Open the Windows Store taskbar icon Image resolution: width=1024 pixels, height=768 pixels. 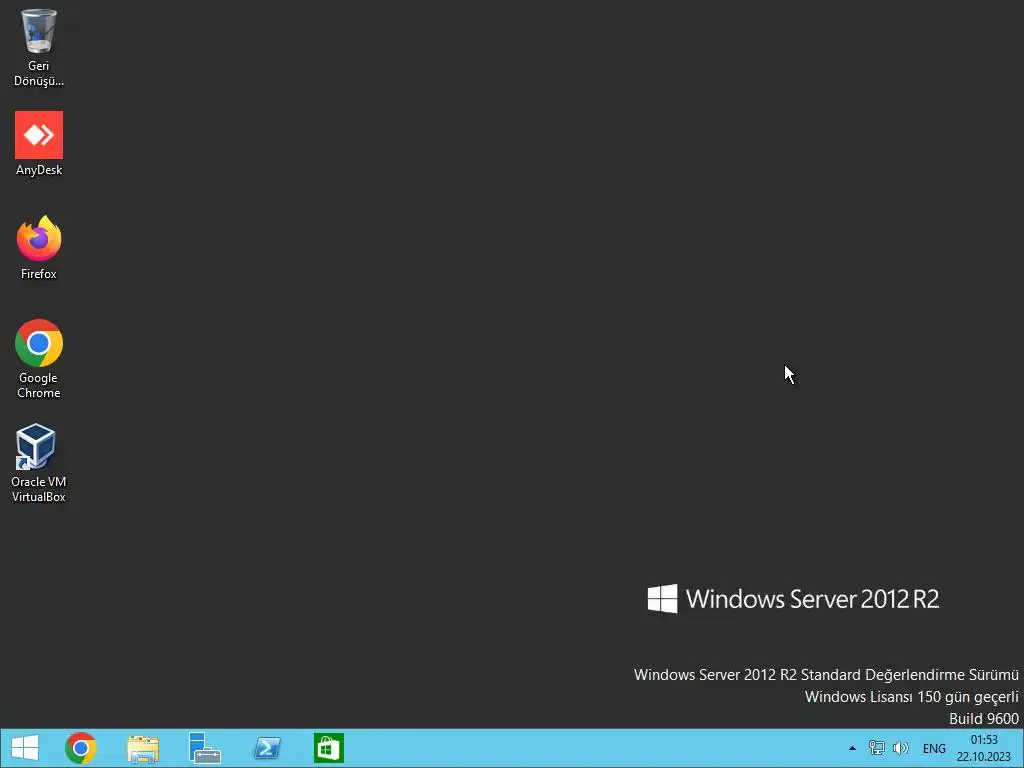pos(328,748)
